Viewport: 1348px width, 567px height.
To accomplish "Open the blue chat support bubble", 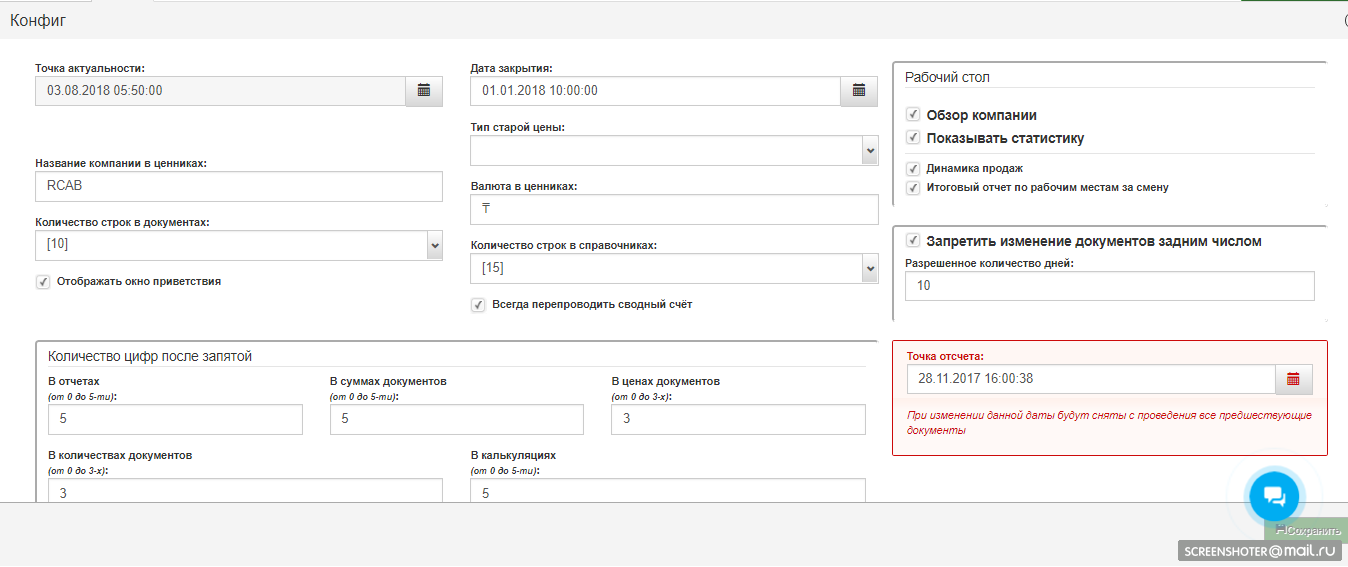I will [1273, 495].
